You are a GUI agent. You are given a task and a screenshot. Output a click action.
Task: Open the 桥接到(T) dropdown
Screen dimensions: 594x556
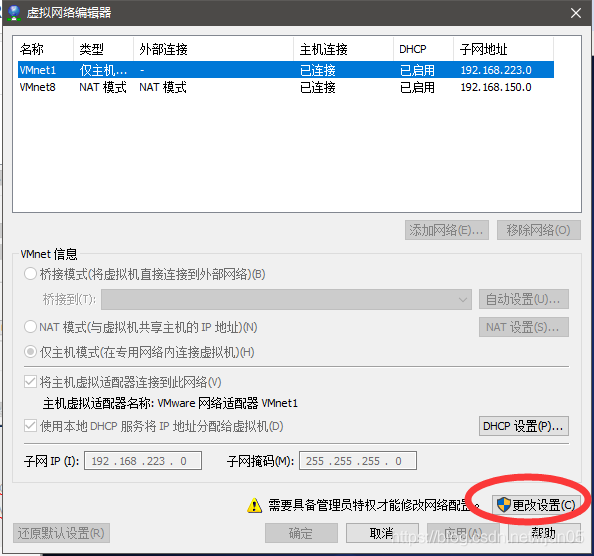286,300
